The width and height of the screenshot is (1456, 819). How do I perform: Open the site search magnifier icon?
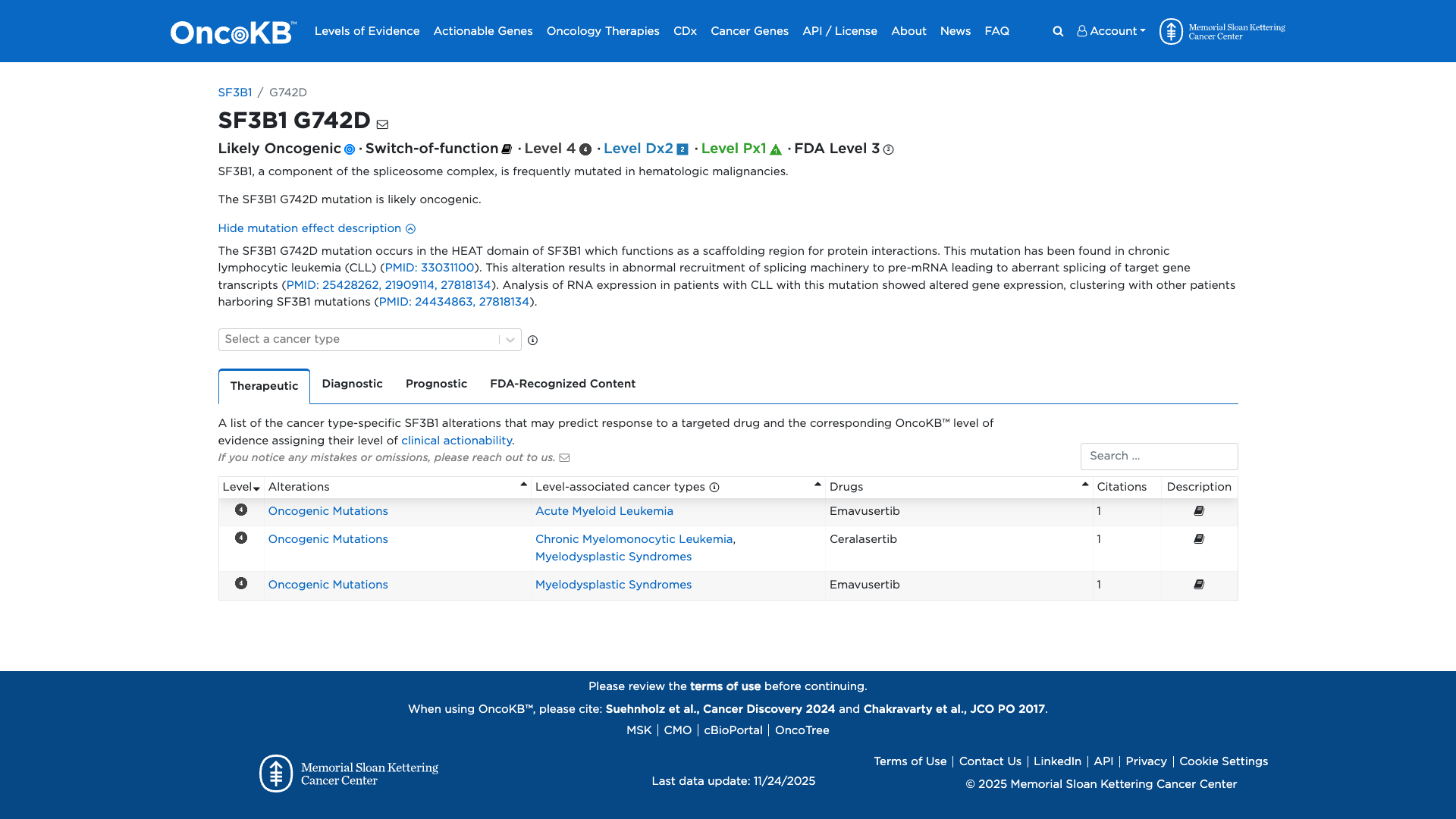point(1057,31)
